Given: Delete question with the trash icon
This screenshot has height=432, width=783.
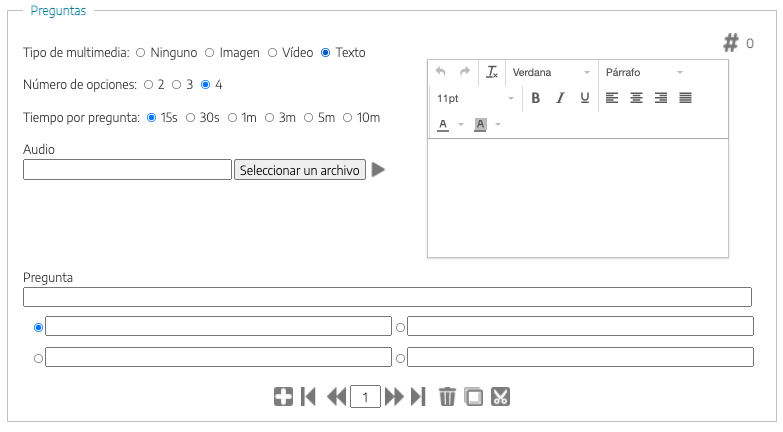Looking at the screenshot, I should click(447, 397).
